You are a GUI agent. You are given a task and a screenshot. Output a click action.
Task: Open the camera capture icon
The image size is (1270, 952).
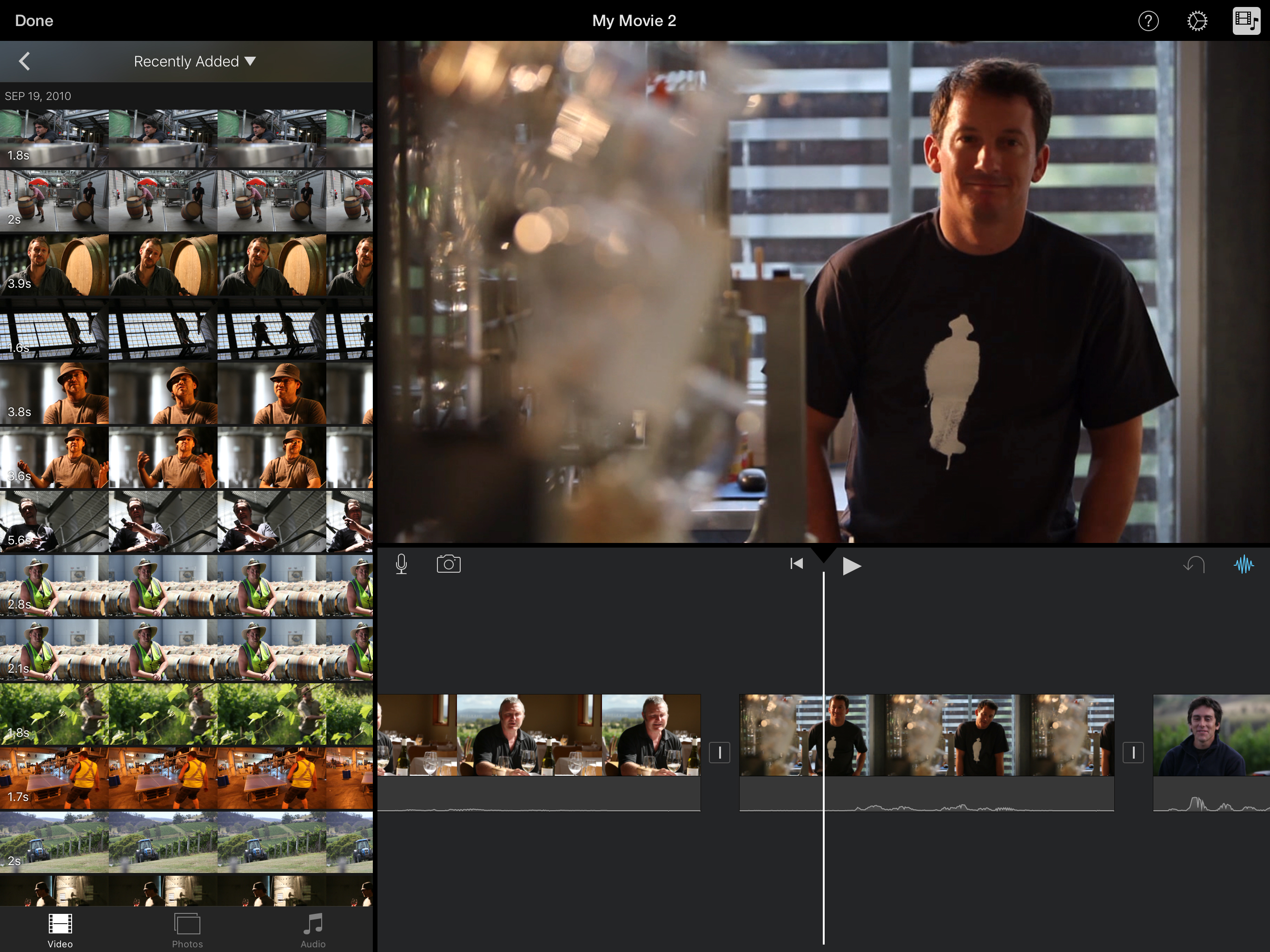pos(449,564)
